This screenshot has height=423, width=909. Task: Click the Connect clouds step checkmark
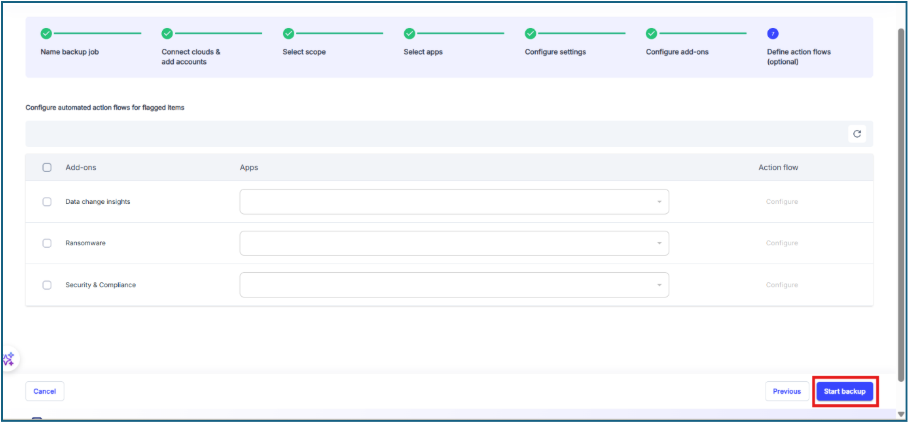point(168,34)
